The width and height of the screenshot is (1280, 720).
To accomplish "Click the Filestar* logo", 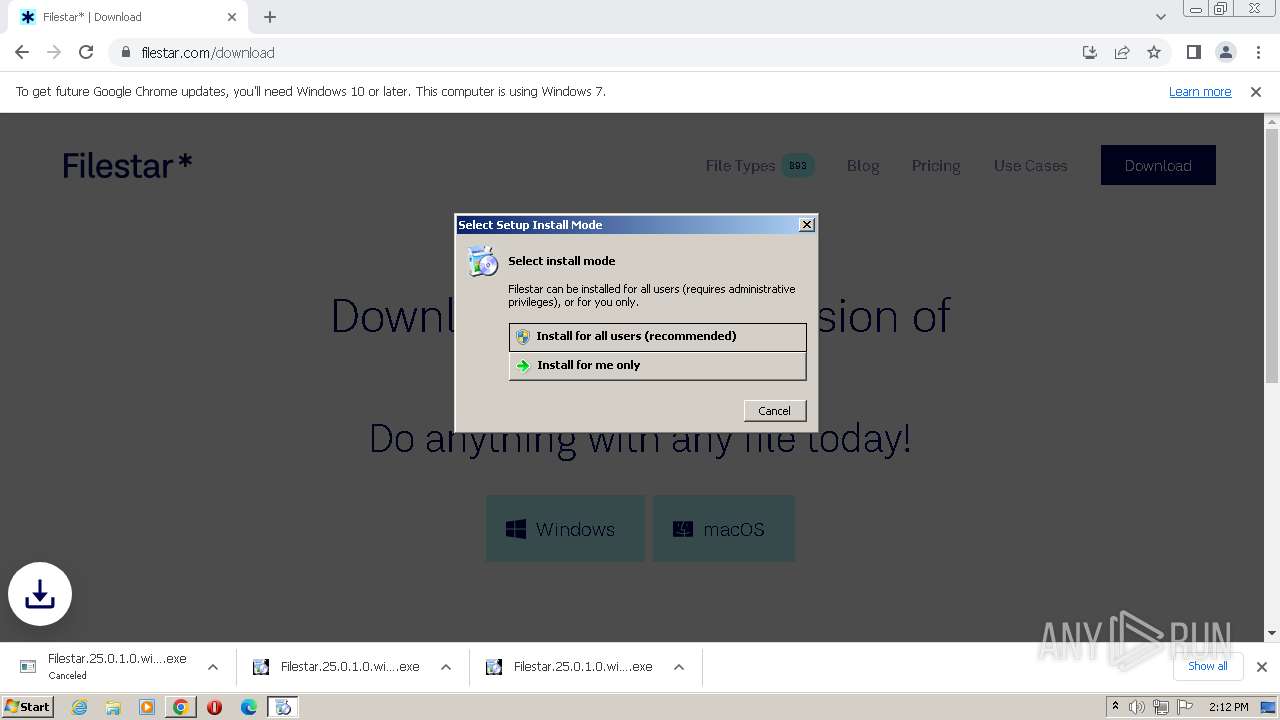I will (x=127, y=165).
